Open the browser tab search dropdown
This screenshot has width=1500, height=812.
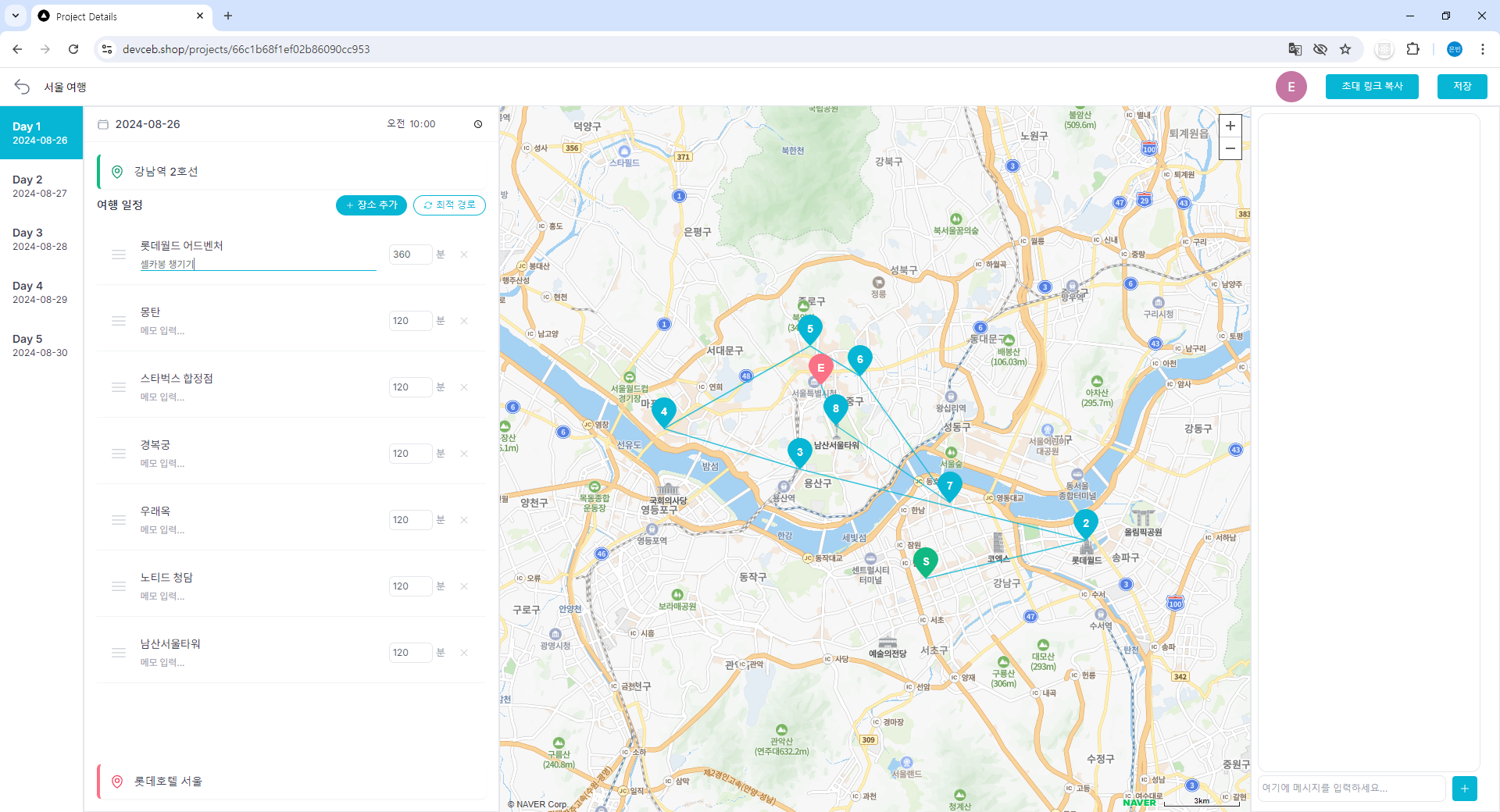coord(16,16)
